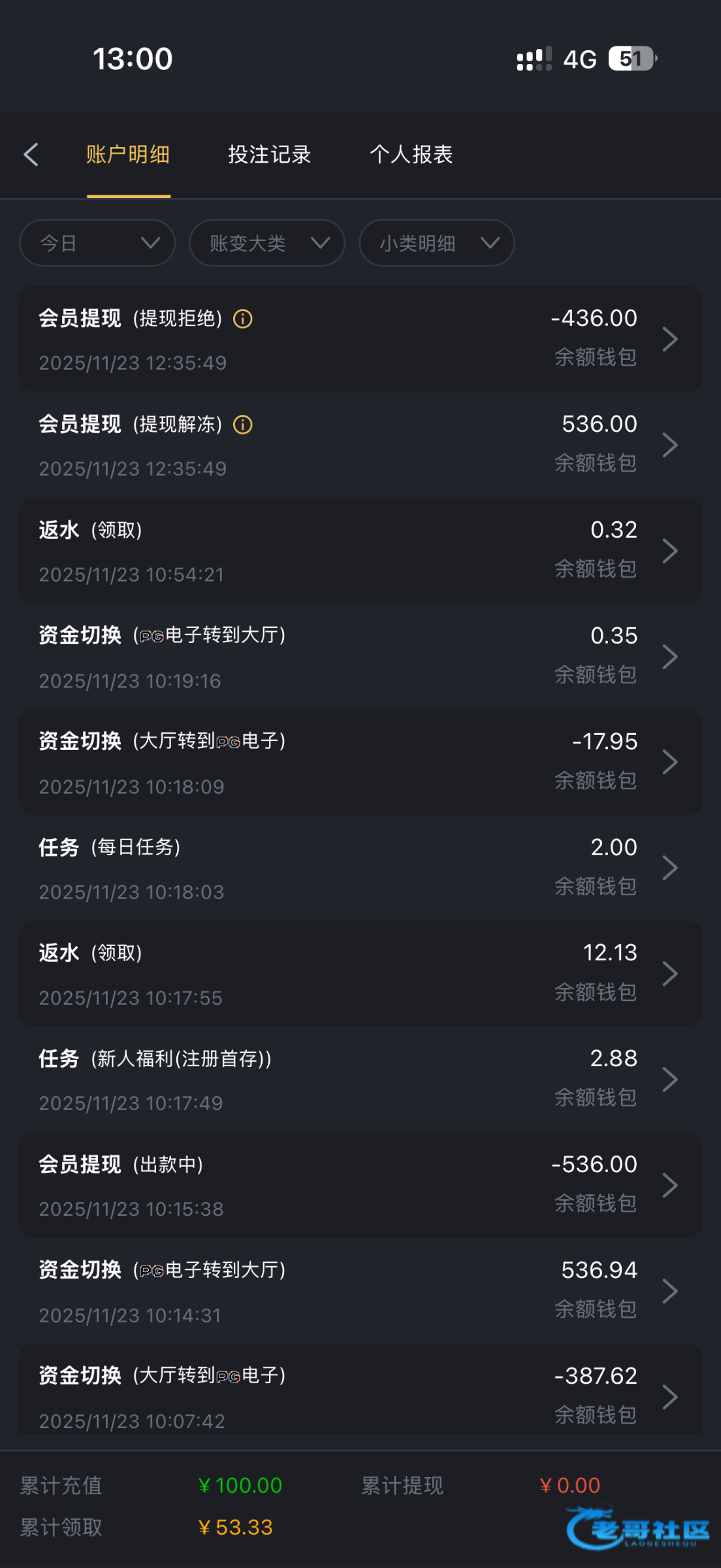Switch to the 个人报表 tab
721x1568 pixels.
(x=411, y=155)
